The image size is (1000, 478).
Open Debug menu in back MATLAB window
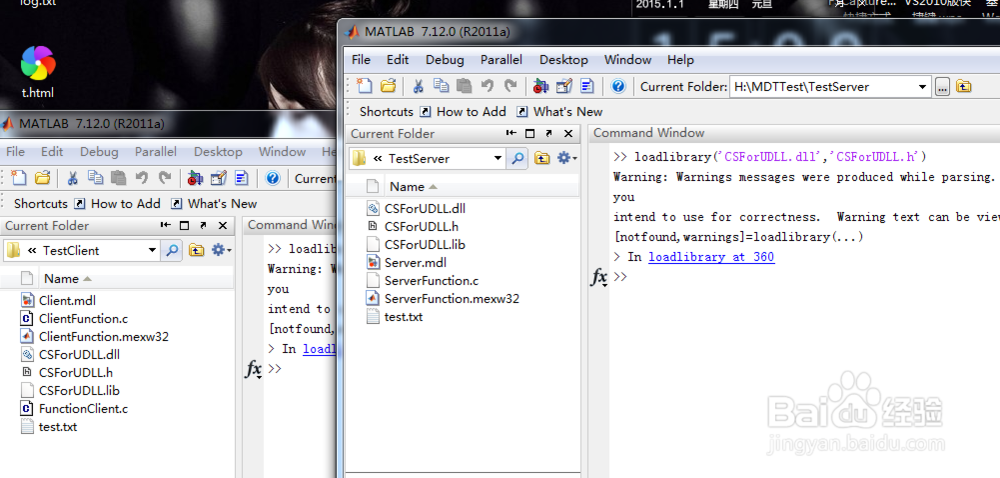coord(99,152)
